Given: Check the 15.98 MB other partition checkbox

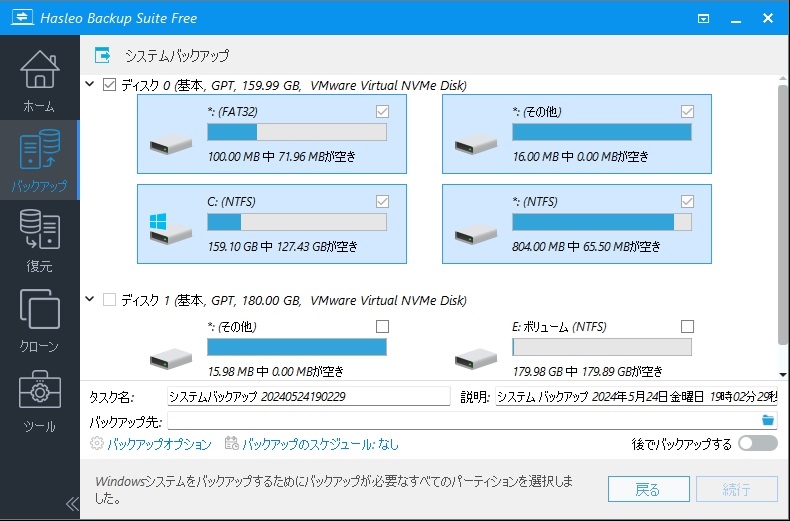Looking at the screenshot, I should tap(382, 327).
